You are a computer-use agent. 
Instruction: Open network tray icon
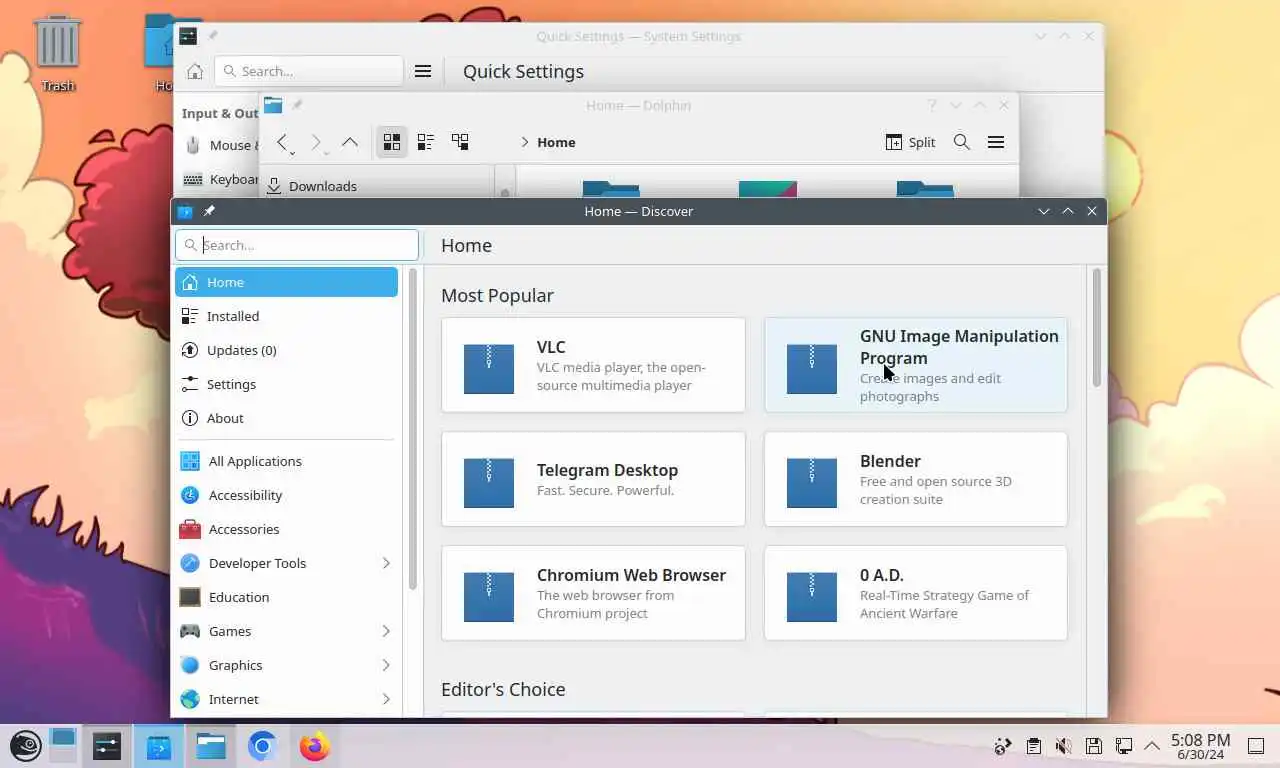(1124, 746)
